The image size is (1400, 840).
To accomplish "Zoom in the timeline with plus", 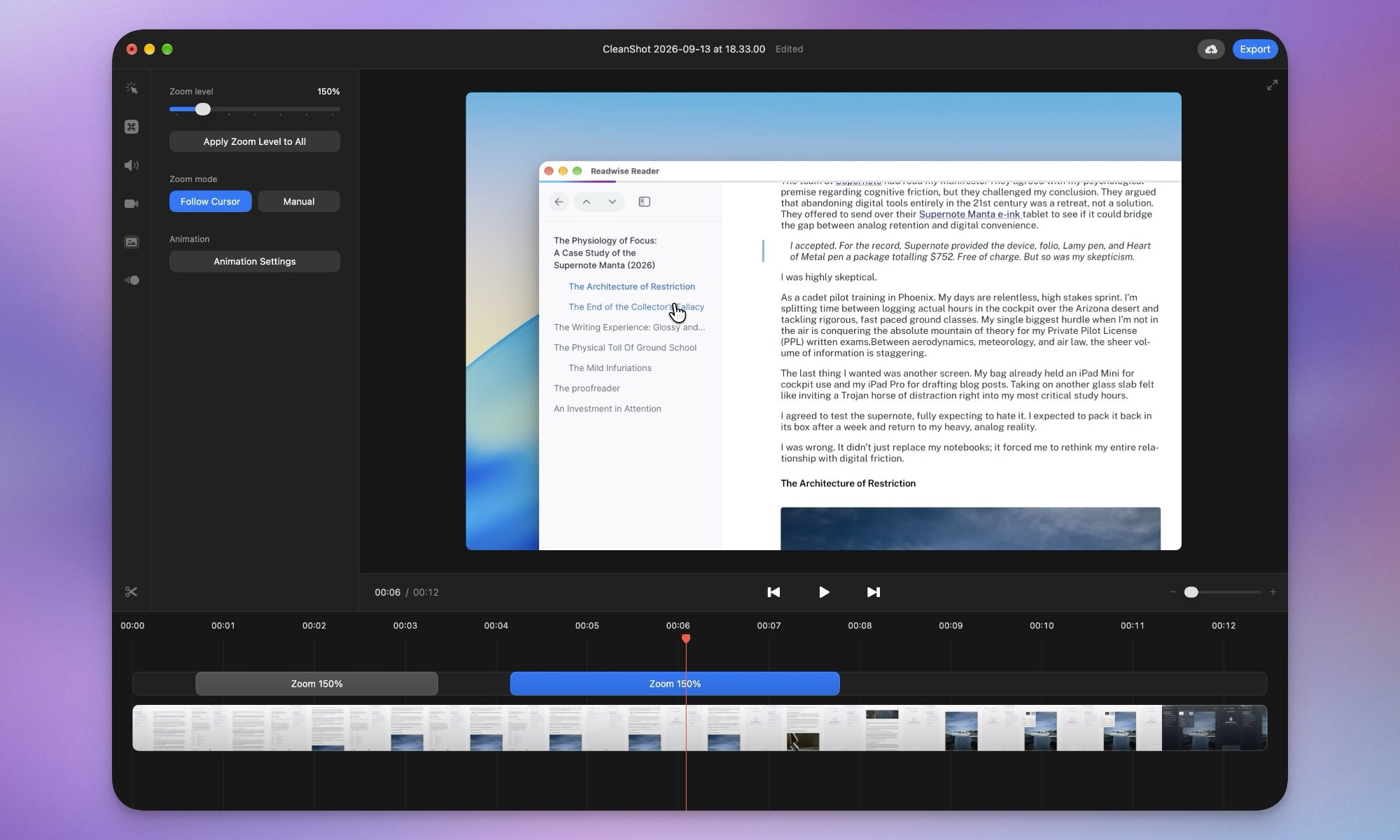I will pyautogui.click(x=1273, y=592).
